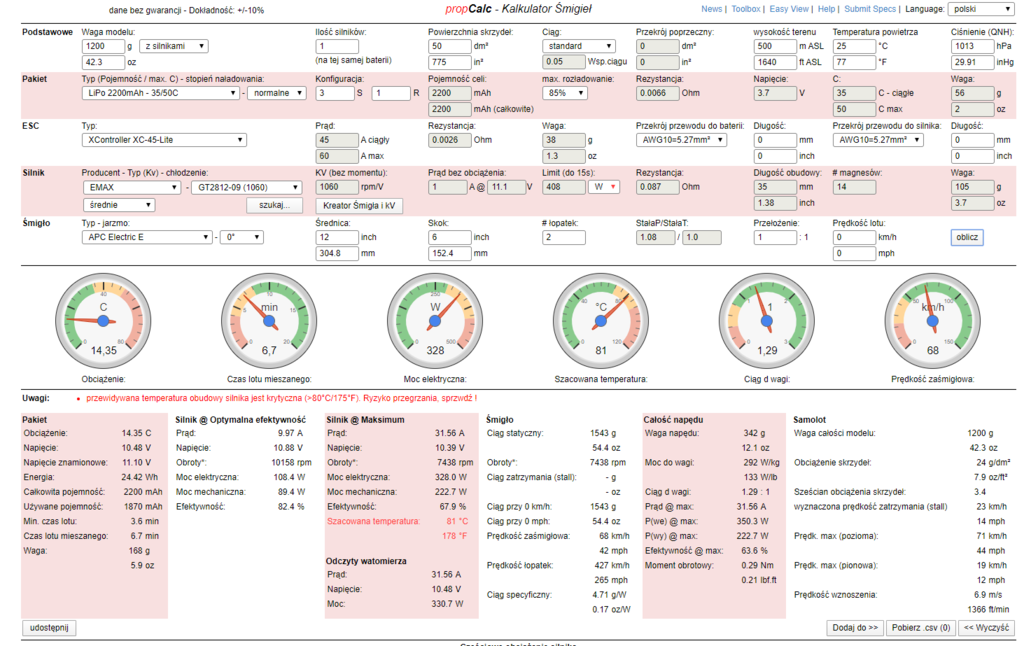Click the Obciążenie C-rate gauge
The height and width of the screenshot is (646, 1024).
tap(103, 320)
